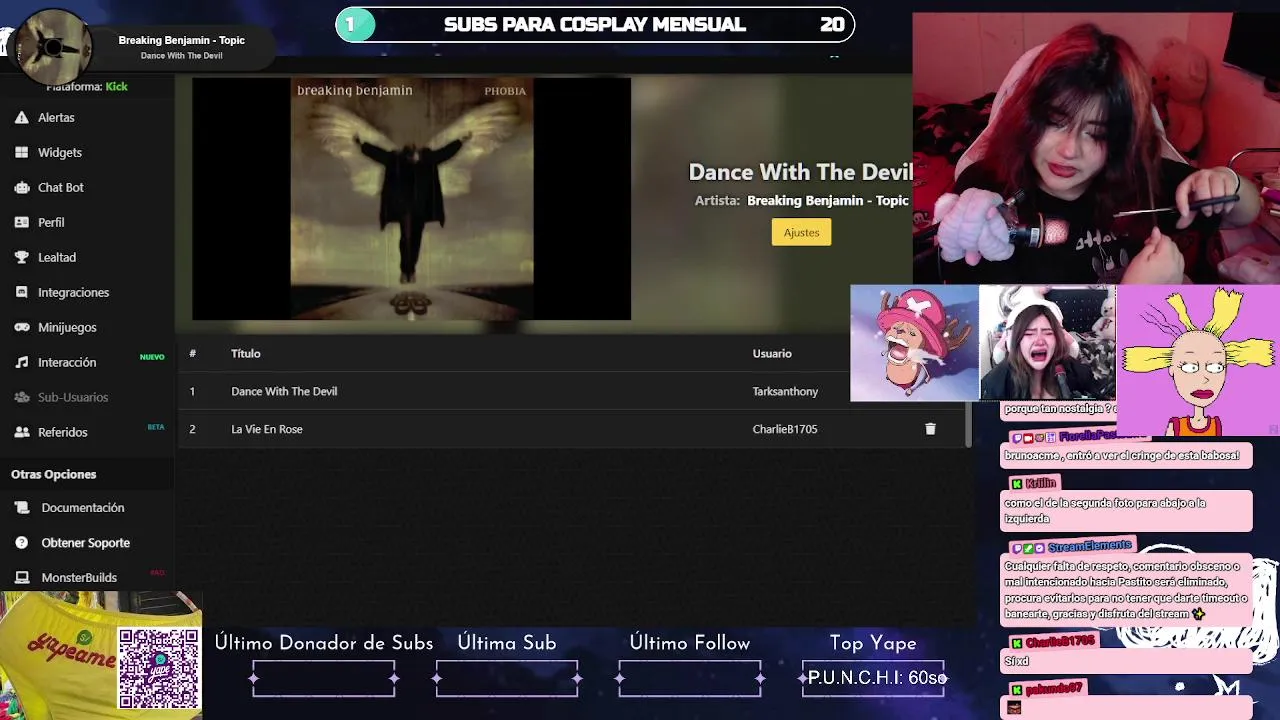Click the Obtener Soporte help icon
1280x720 pixels.
point(21,543)
